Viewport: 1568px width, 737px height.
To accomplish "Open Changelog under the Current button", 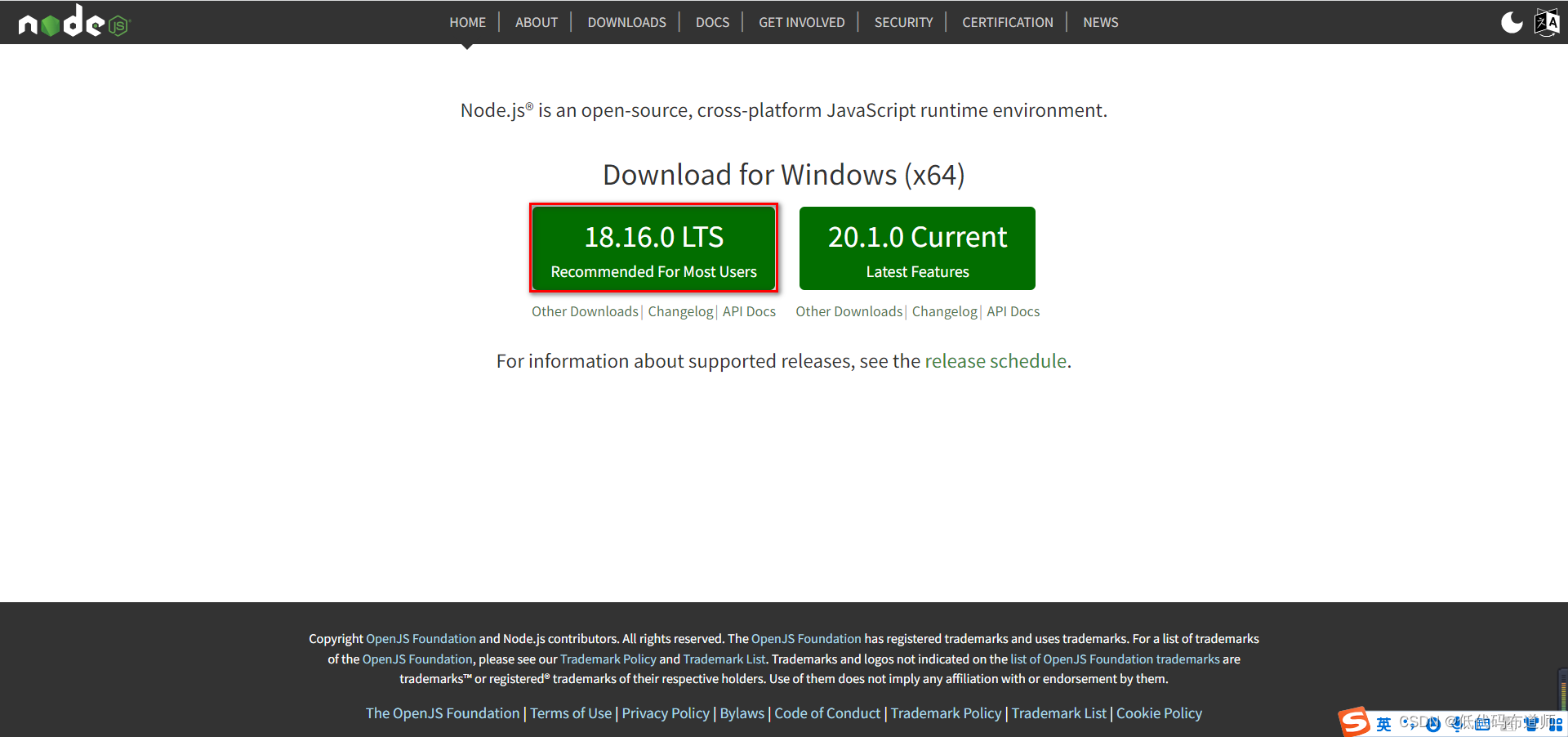I will 945,311.
